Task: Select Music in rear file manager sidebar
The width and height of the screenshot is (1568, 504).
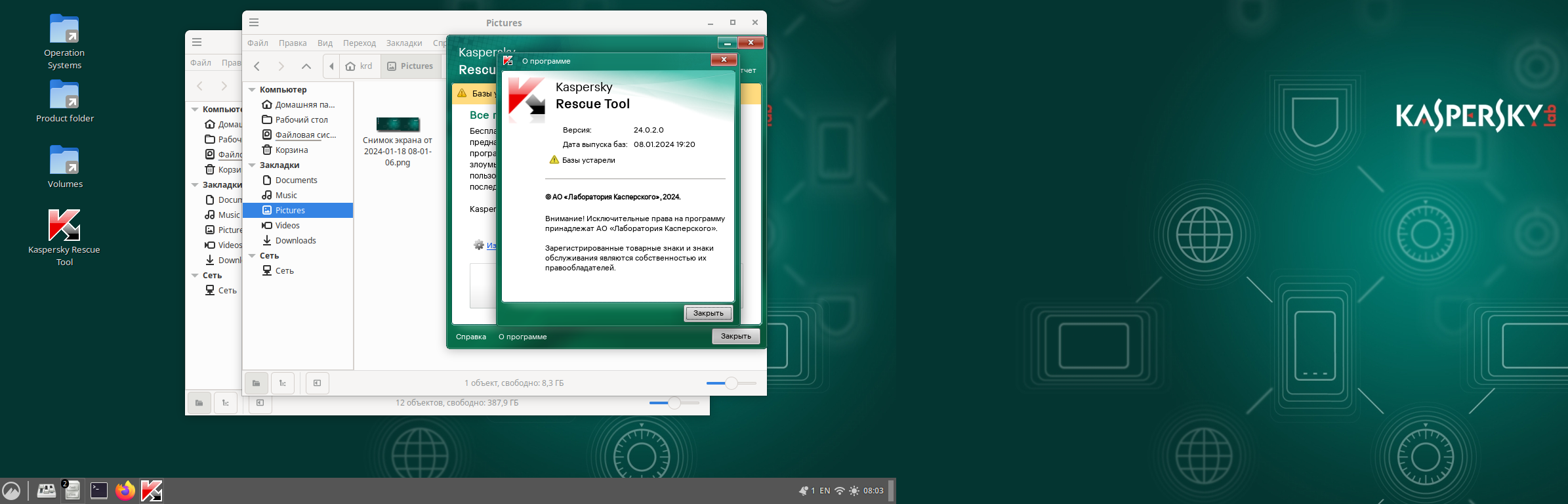Action: 222,215
